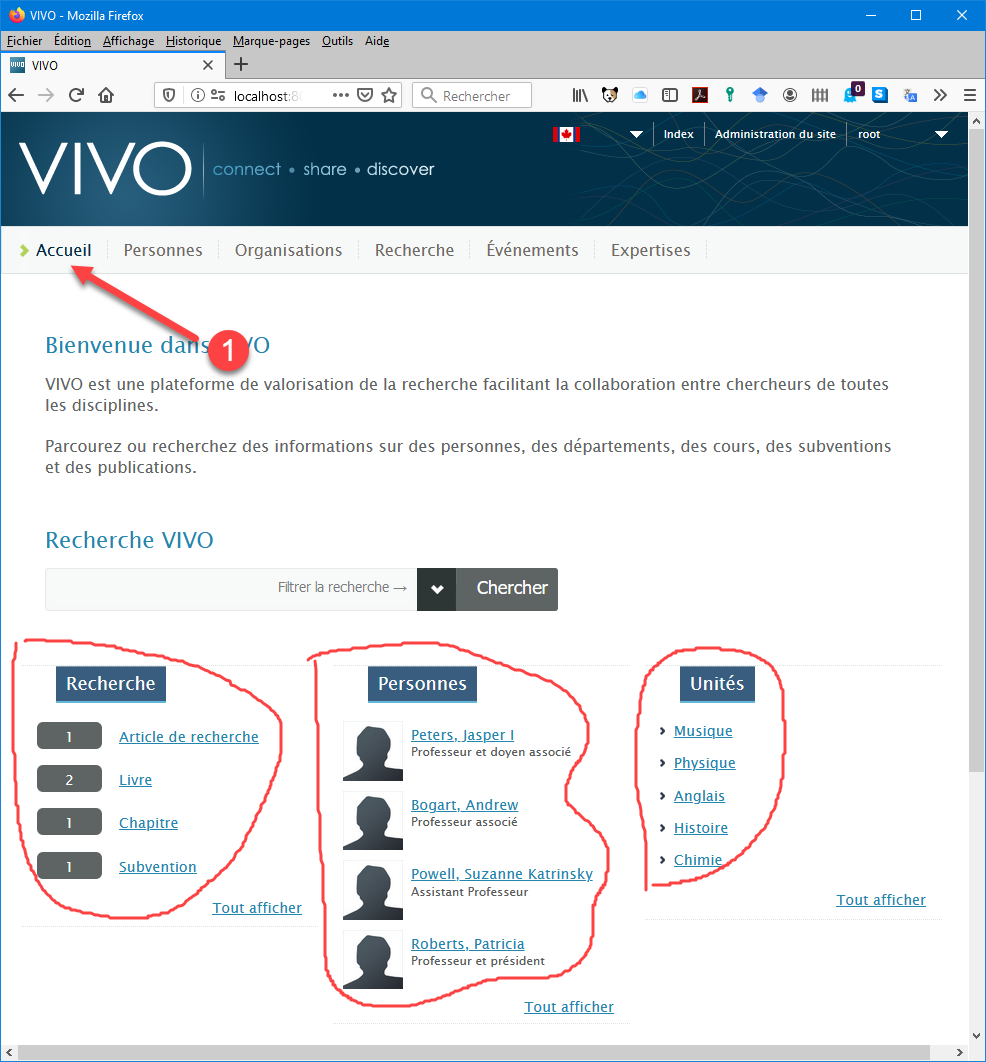Image resolution: width=986 pixels, height=1062 pixels.
Task: Click Roberts, Patricia profile photo thumbnail
Action: pyautogui.click(x=372, y=959)
